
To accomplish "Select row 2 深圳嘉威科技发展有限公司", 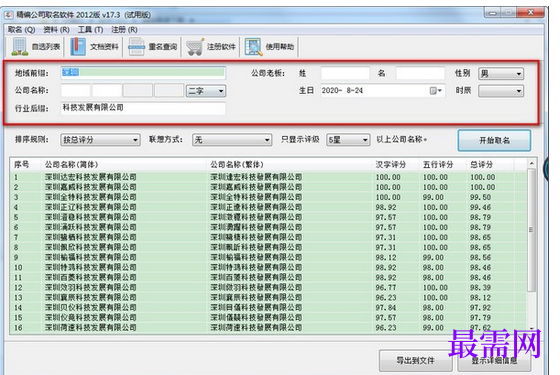I will (x=268, y=187).
